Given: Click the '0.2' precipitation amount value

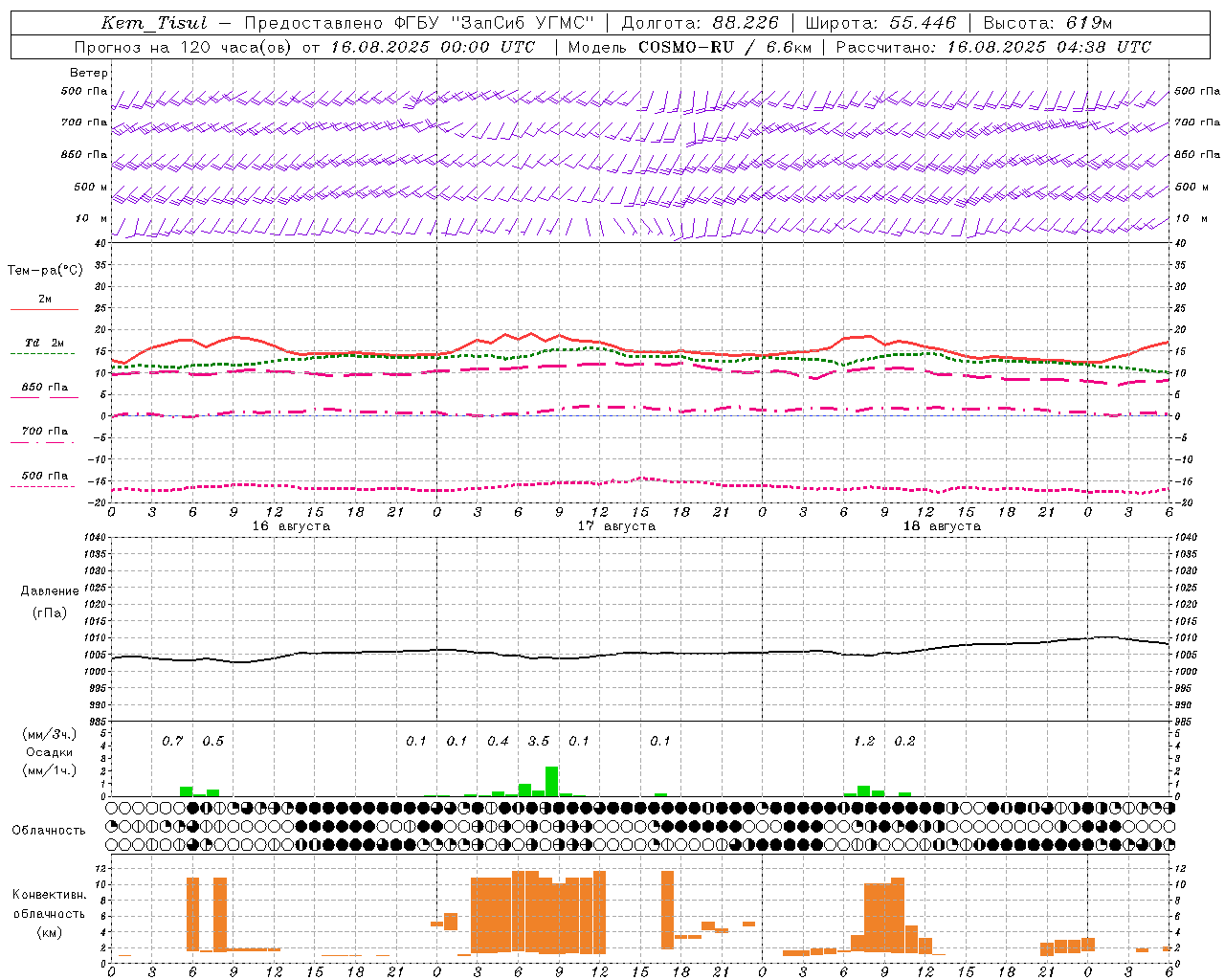Looking at the screenshot, I should tap(904, 741).
